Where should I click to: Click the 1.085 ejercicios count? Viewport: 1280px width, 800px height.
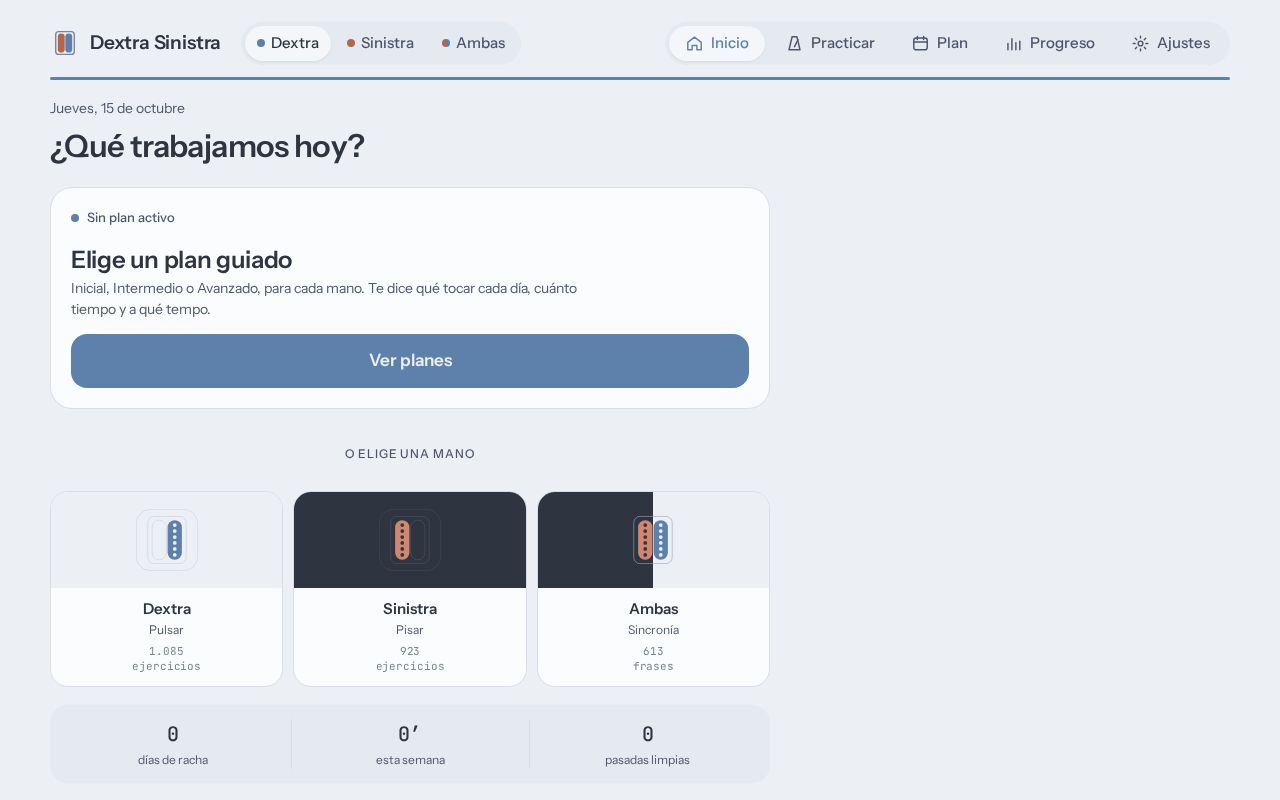(167, 658)
